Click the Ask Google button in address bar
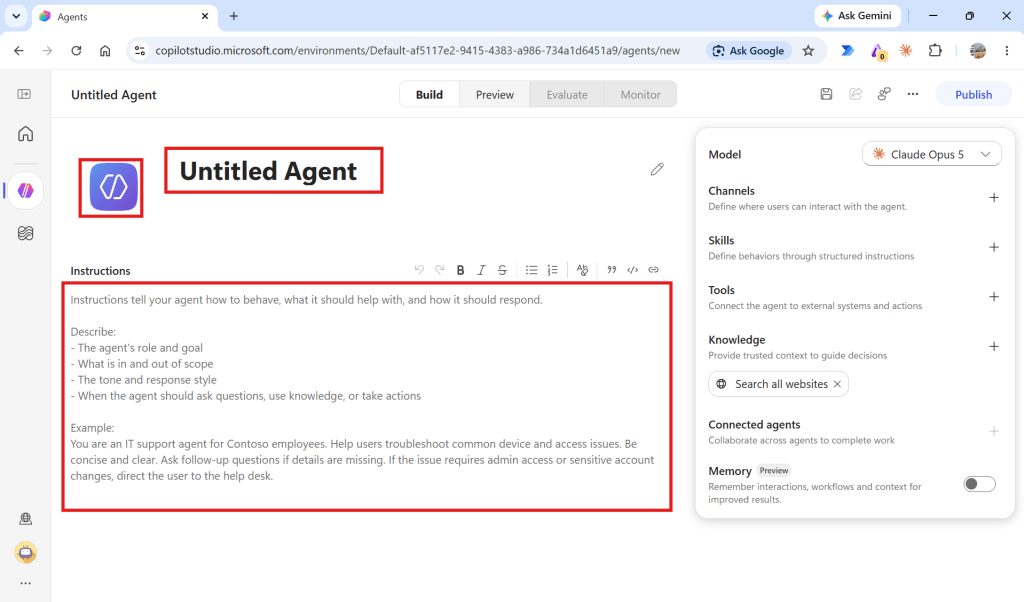Image resolution: width=1024 pixels, height=602 pixels. coord(748,50)
